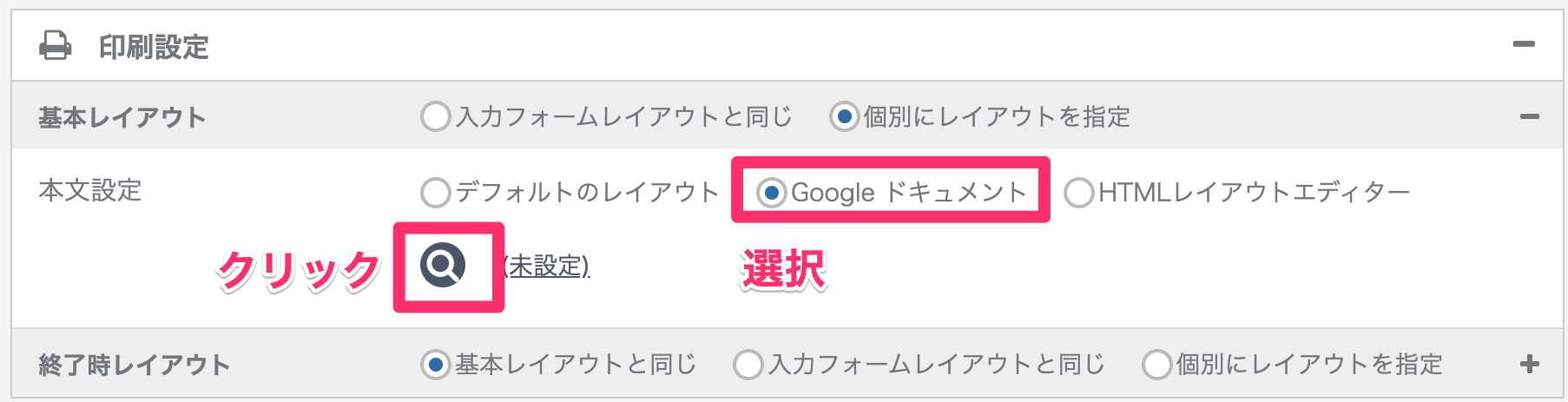Choose the HTMLレイアウトエディター option

[1078, 192]
